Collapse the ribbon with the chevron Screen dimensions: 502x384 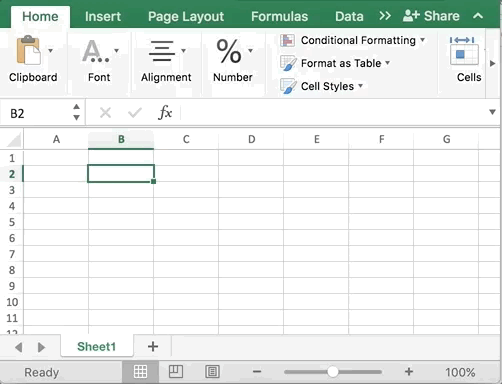478,16
